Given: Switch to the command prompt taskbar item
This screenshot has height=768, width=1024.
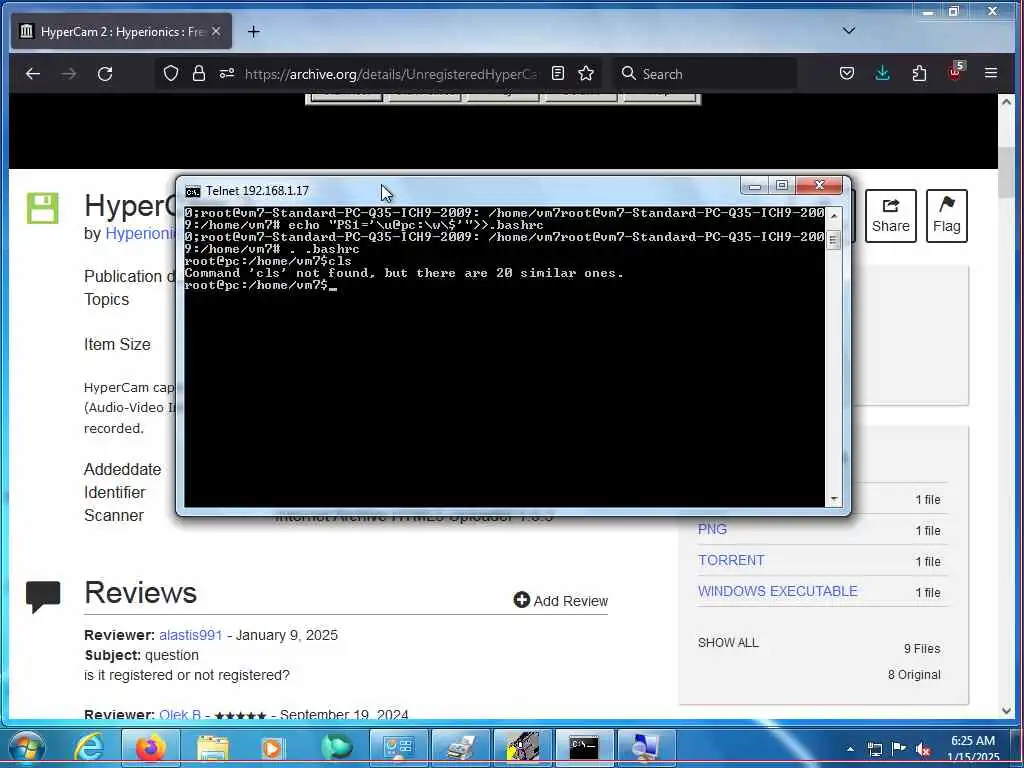Looking at the screenshot, I should pyautogui.click(x=584, y=747).
